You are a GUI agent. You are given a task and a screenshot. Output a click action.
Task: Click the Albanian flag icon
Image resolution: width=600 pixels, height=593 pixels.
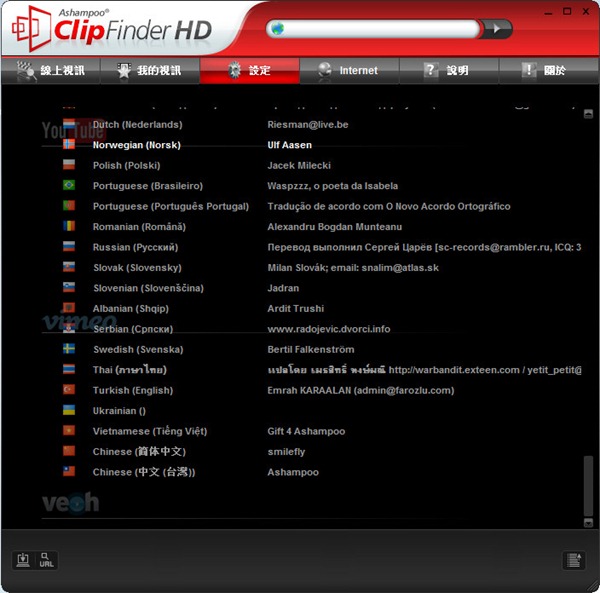pyautogui.click(x=69, y=308)
